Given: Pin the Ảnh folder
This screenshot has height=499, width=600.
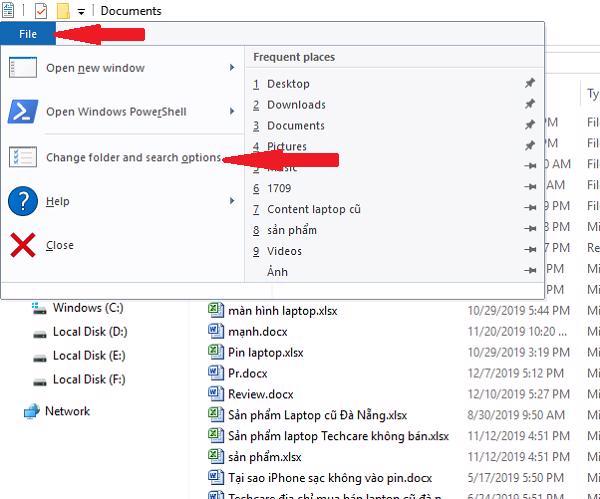Looking at the screenshot, I should 530,271.
